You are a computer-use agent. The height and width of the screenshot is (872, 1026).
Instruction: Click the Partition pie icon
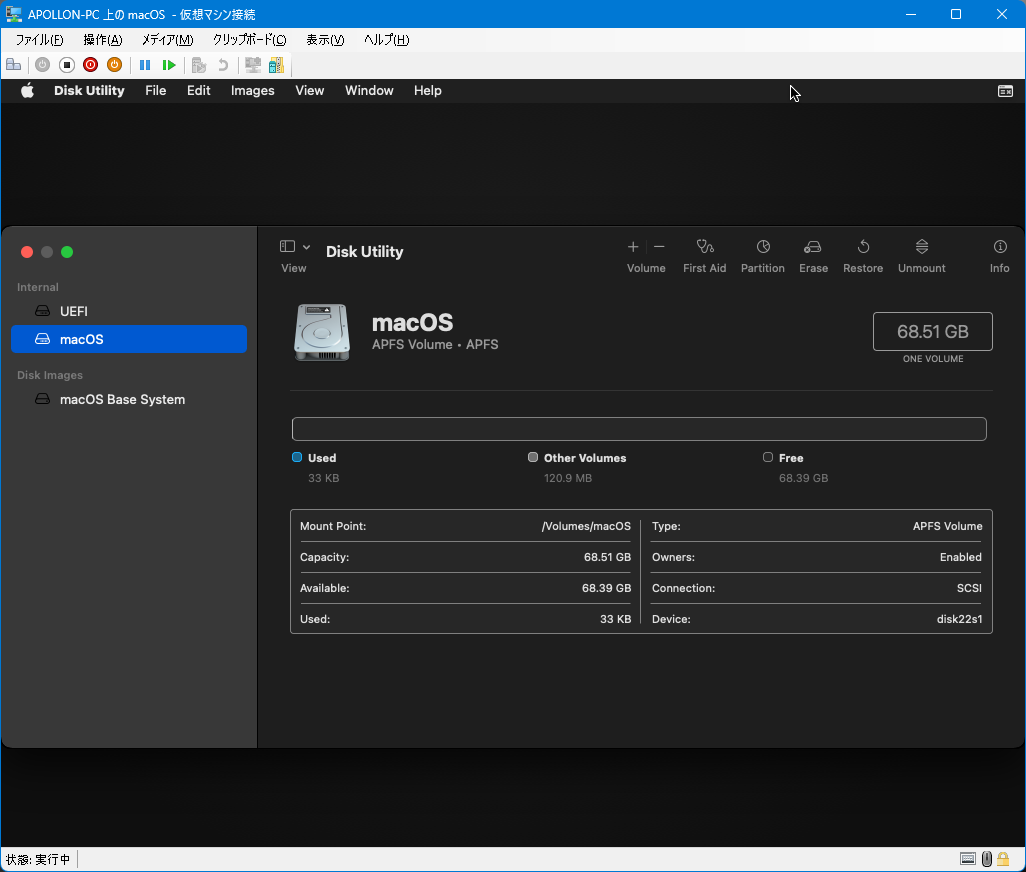[x=763, y=247]
